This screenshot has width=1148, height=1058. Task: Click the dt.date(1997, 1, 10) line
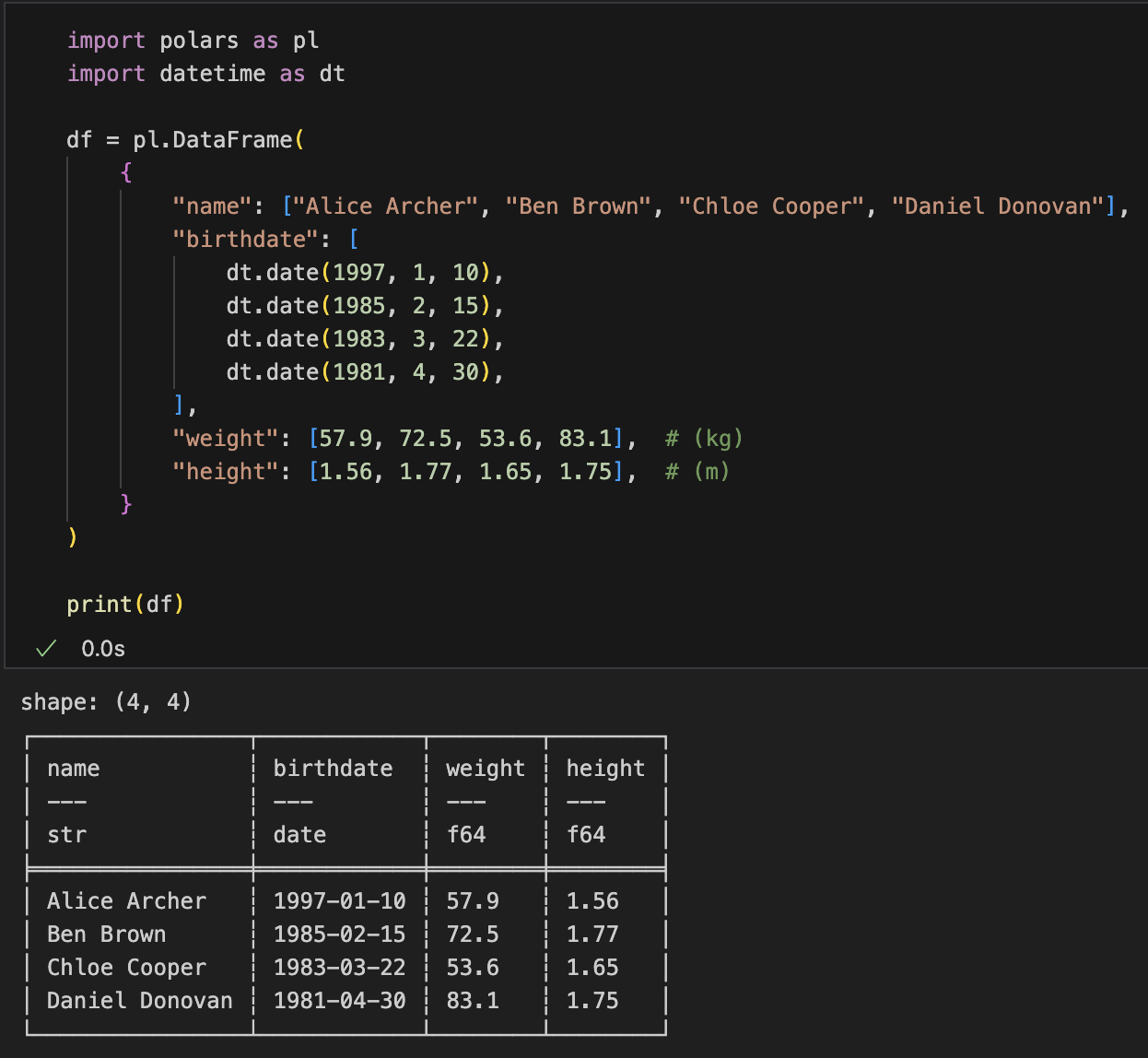pos(364,273)
